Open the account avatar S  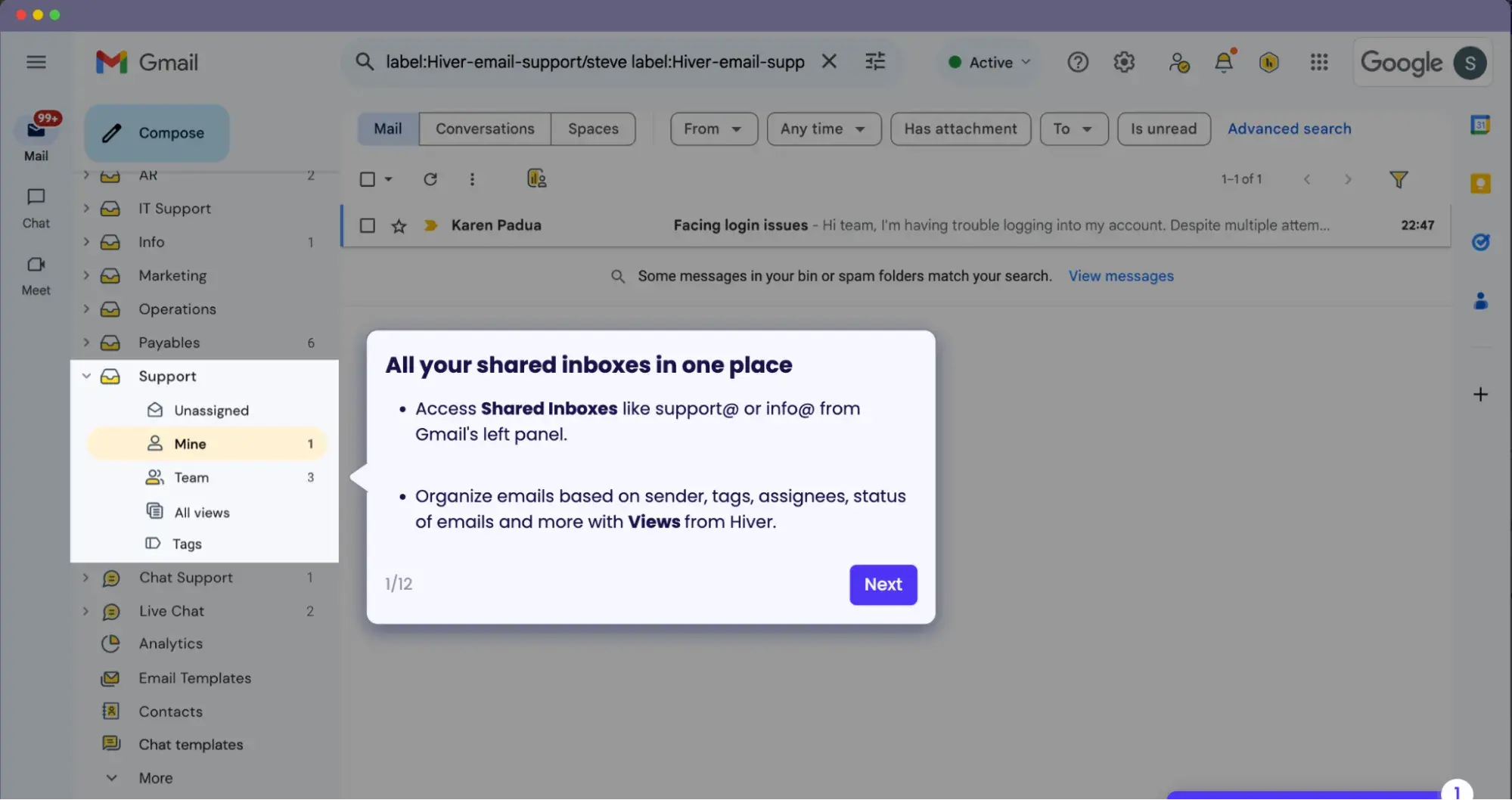[1470, 63]
